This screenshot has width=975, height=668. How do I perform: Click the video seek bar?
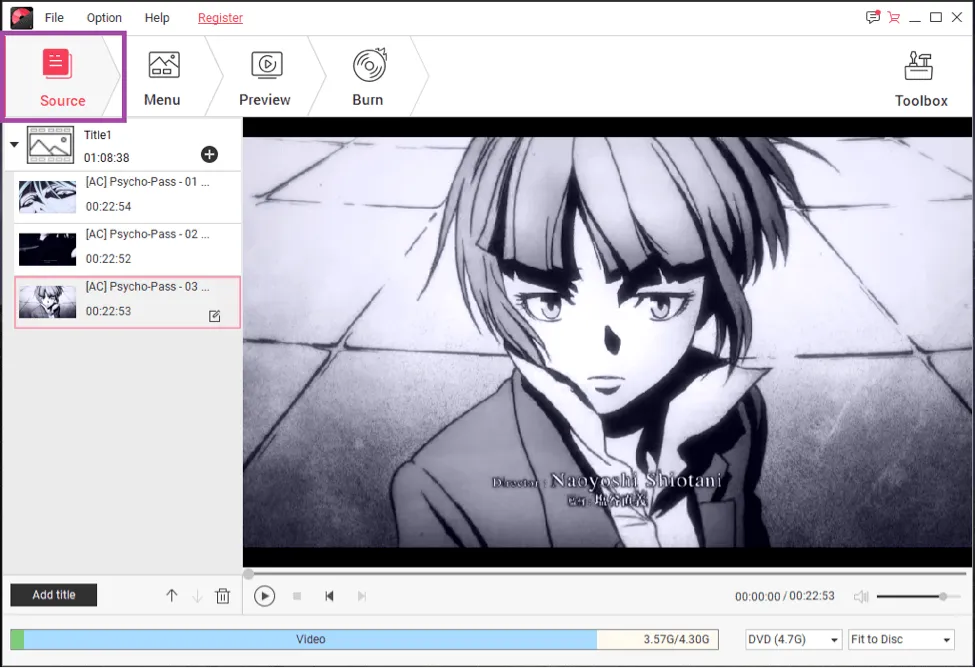[606, 573]
